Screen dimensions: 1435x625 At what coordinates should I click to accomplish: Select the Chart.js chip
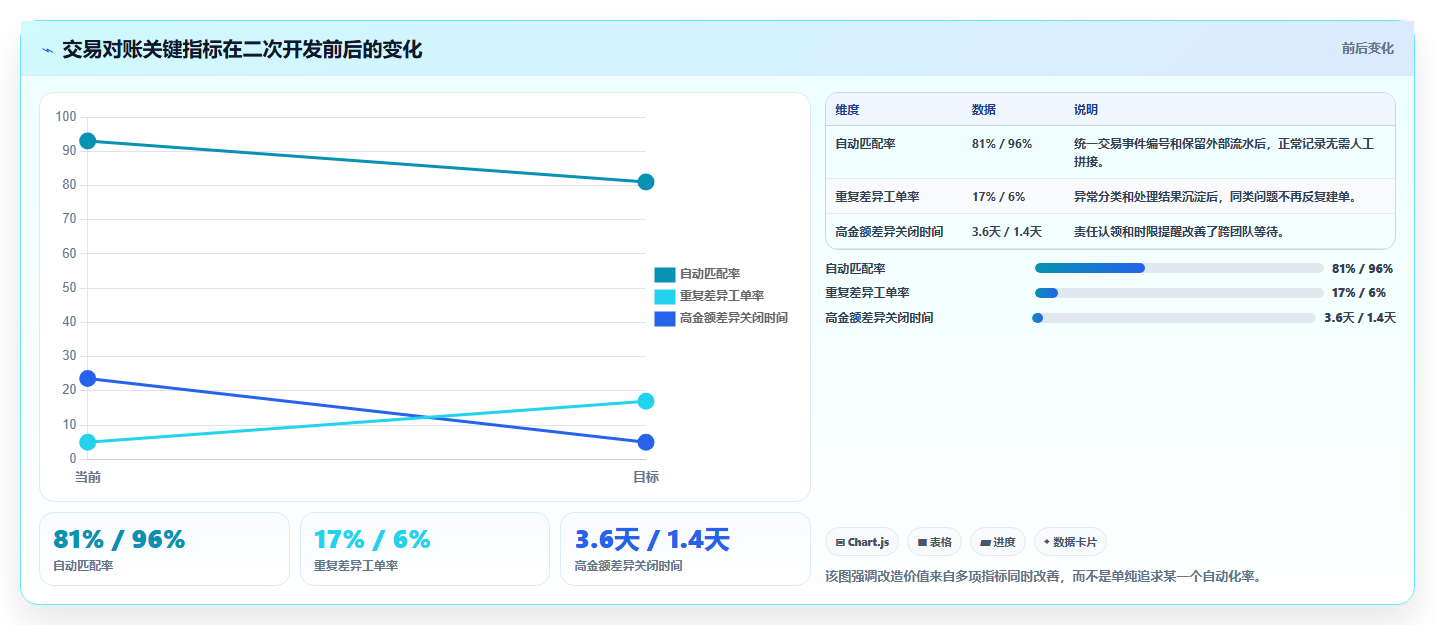click(x=862, y=542)
